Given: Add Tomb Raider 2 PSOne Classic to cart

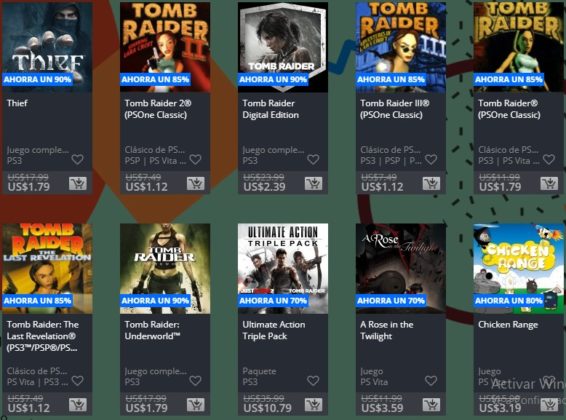Looking at the screenshot, I should point(196,184).
